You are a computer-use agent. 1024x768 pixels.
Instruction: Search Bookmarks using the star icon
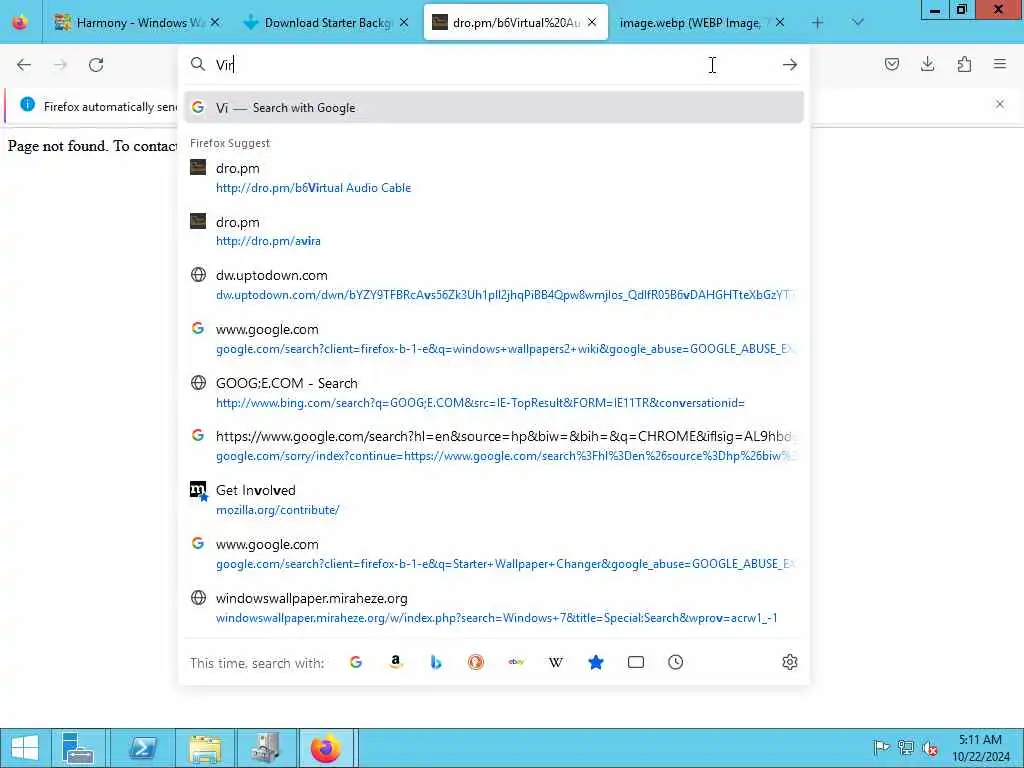[596, 662]
